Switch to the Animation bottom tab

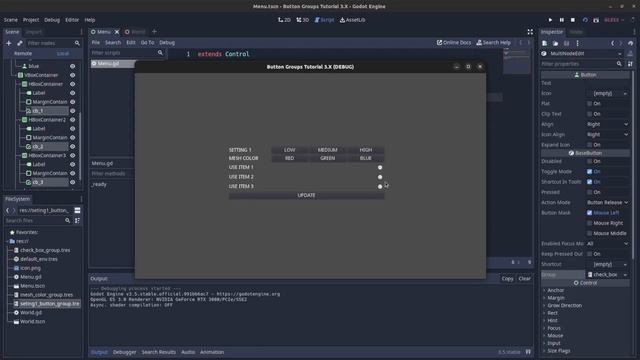coord(212,352)
